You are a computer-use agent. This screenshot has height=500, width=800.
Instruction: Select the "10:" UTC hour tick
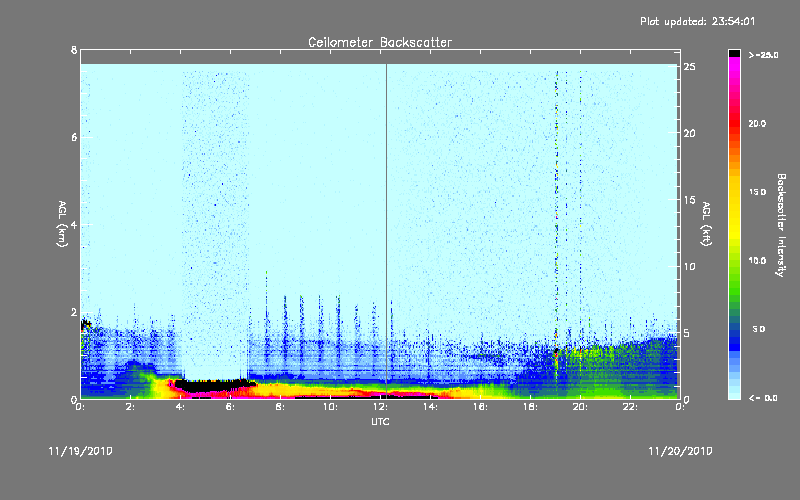pos(330,407)
